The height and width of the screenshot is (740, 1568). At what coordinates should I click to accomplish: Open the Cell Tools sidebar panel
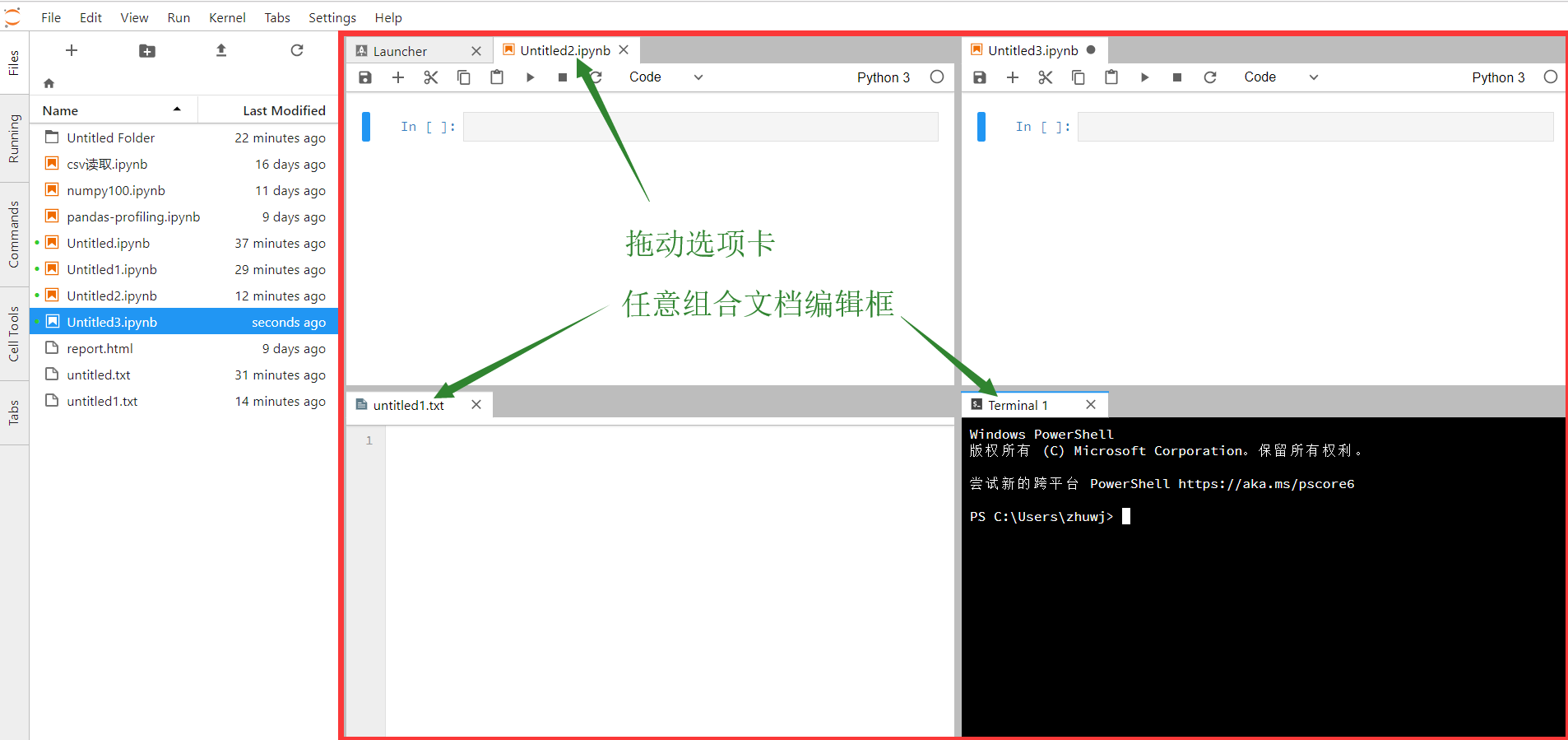click(x=14, y=334)
